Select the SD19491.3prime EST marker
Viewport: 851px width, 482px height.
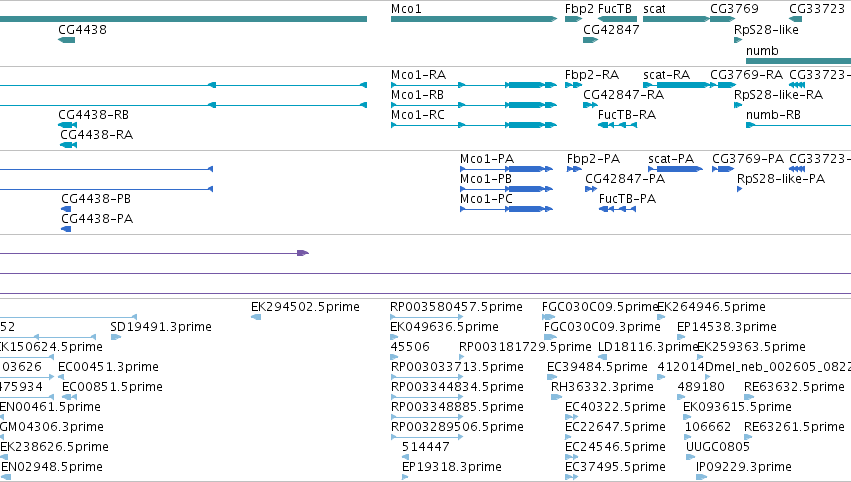tap(116, 337)
